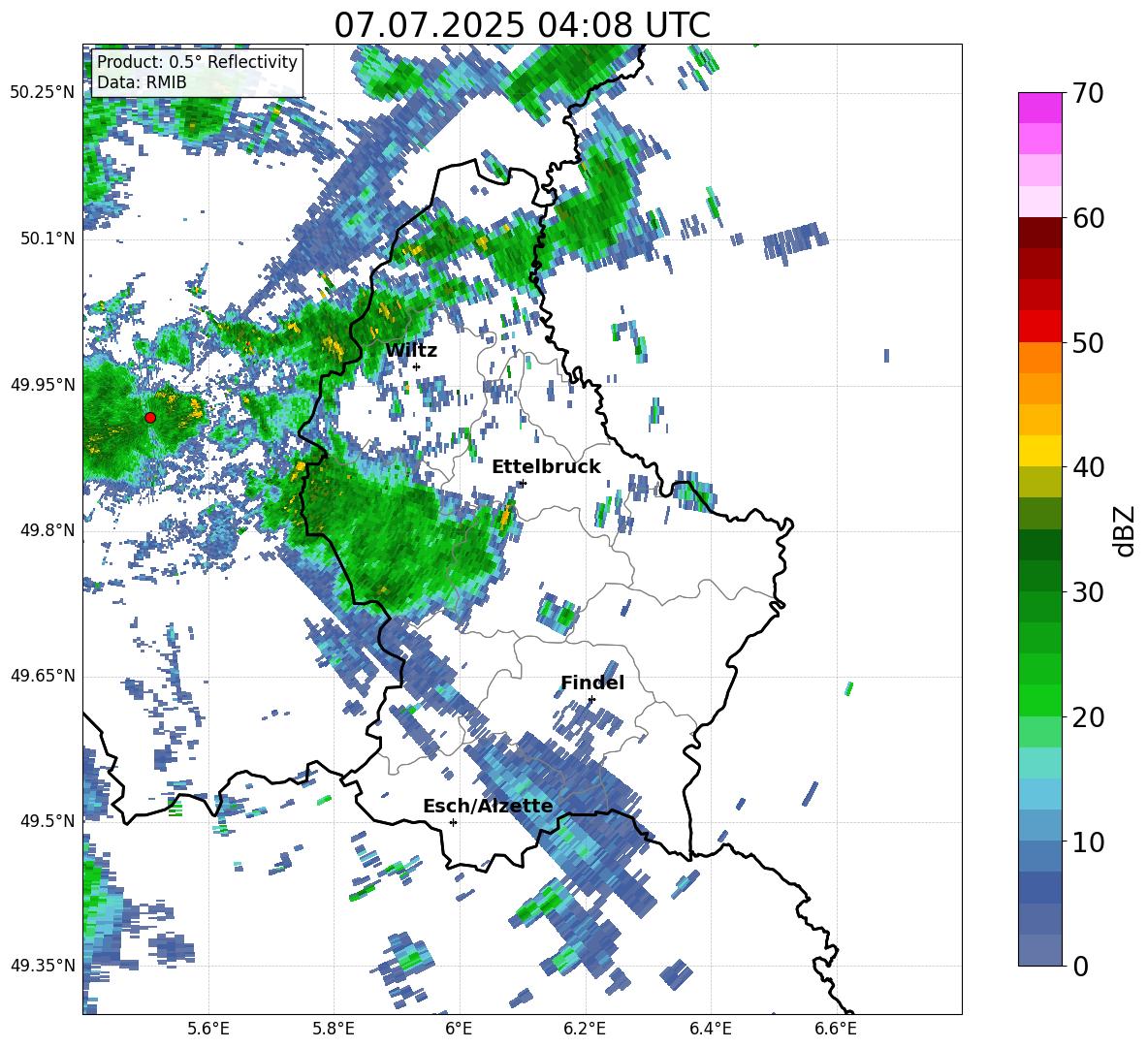
Task: Click the 40 colorbar tick label
Action: pos(1088,467)
